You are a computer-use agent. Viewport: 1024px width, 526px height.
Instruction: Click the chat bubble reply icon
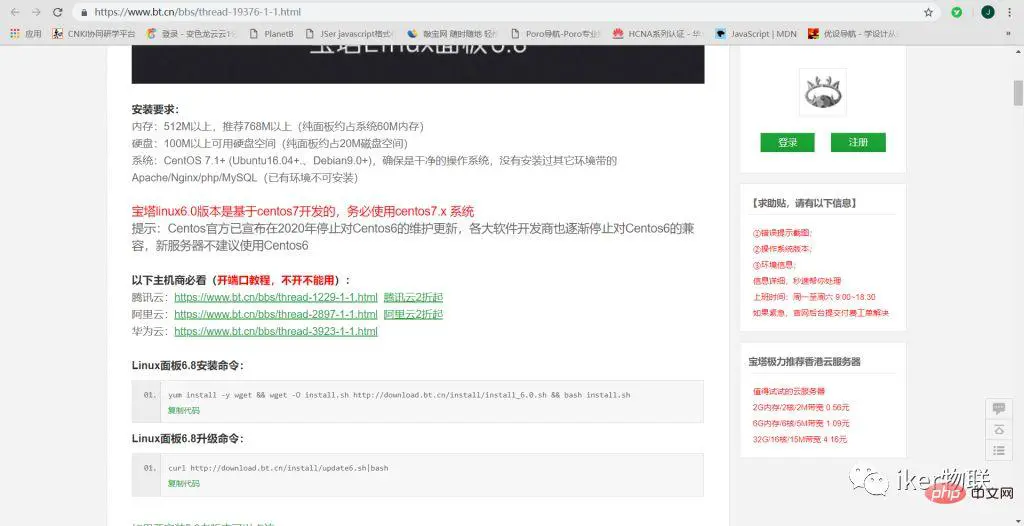[x=999, y=408]
